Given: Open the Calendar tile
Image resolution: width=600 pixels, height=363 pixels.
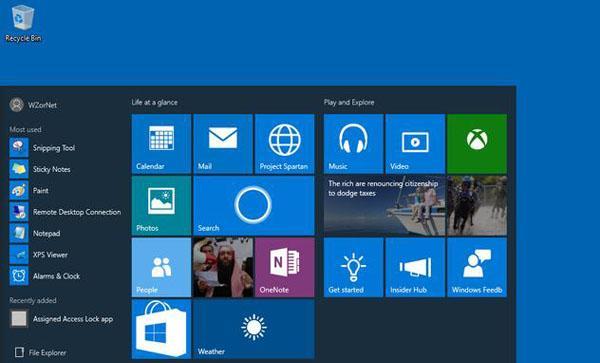Looking at the screenshot, I should [161, 144].
